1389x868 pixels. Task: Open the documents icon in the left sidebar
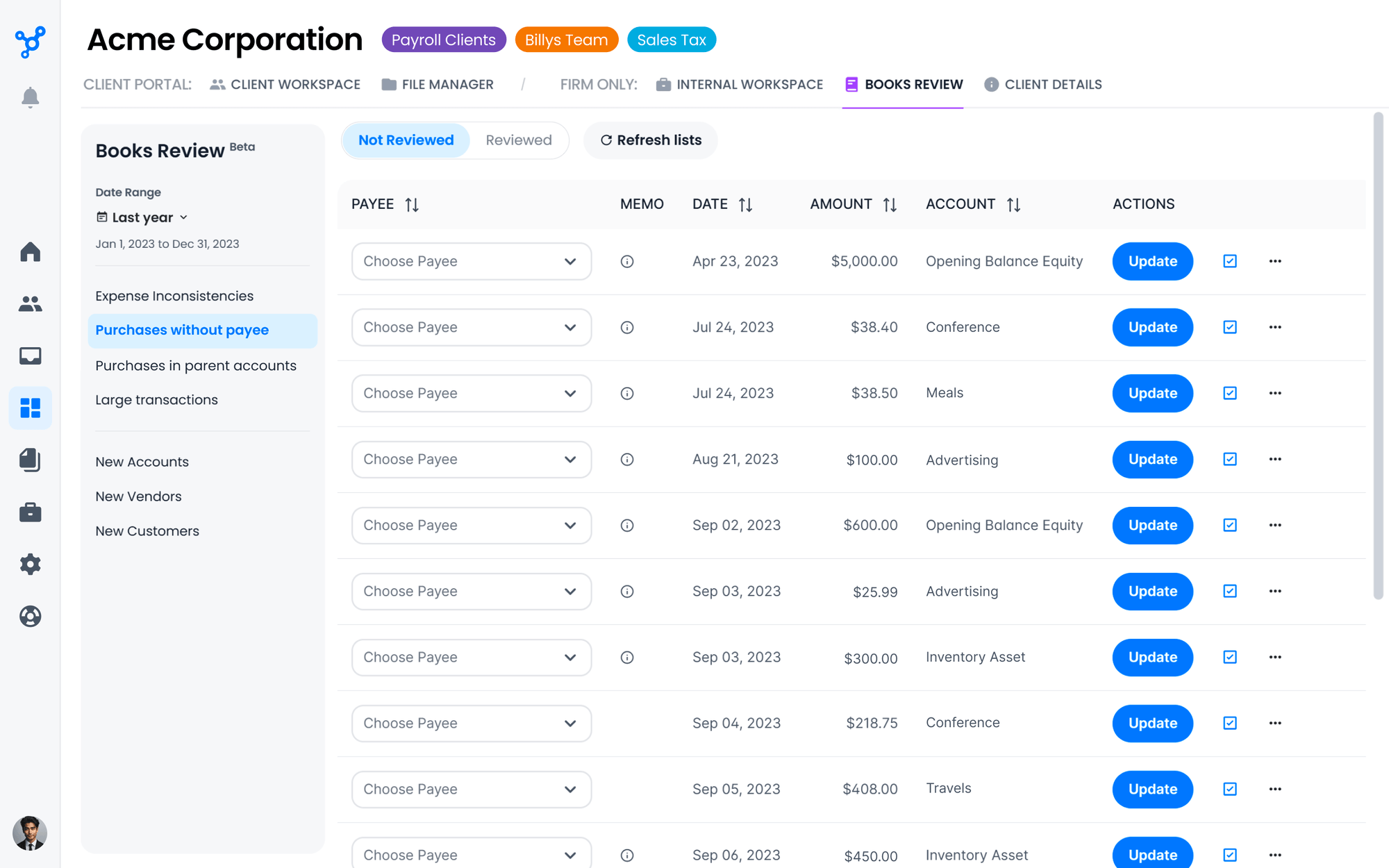pos(31,460)
